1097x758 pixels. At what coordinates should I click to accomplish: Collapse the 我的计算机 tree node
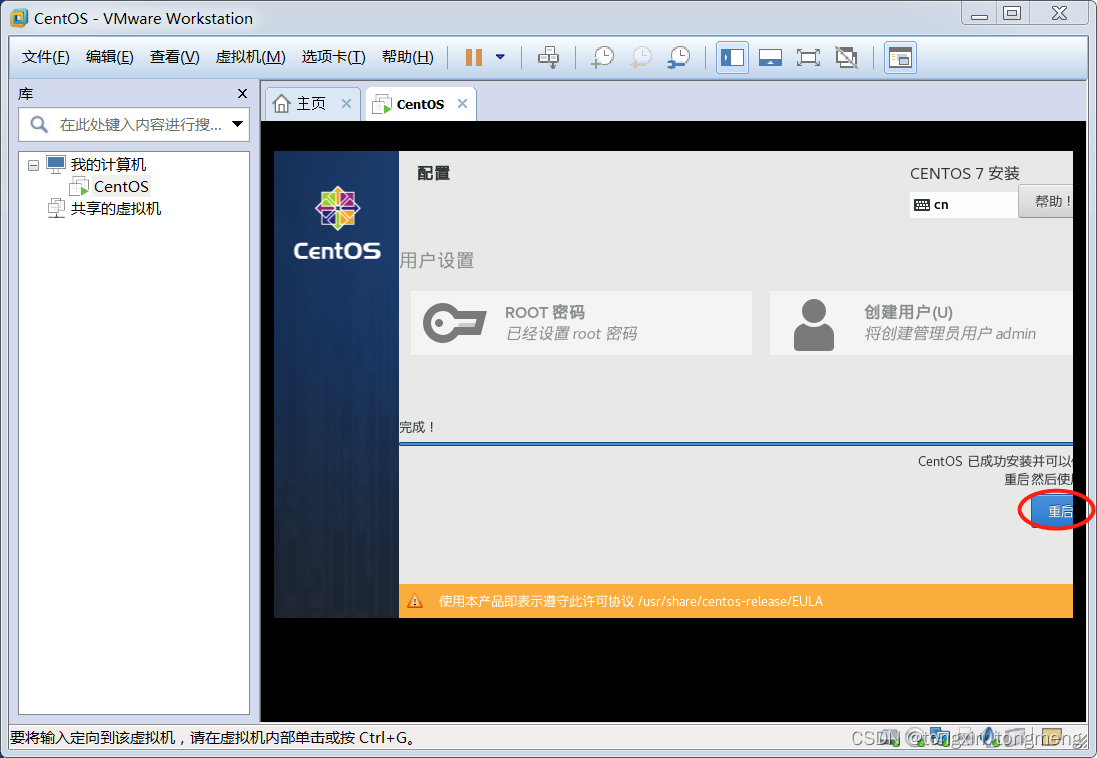(x=33, y=165)
